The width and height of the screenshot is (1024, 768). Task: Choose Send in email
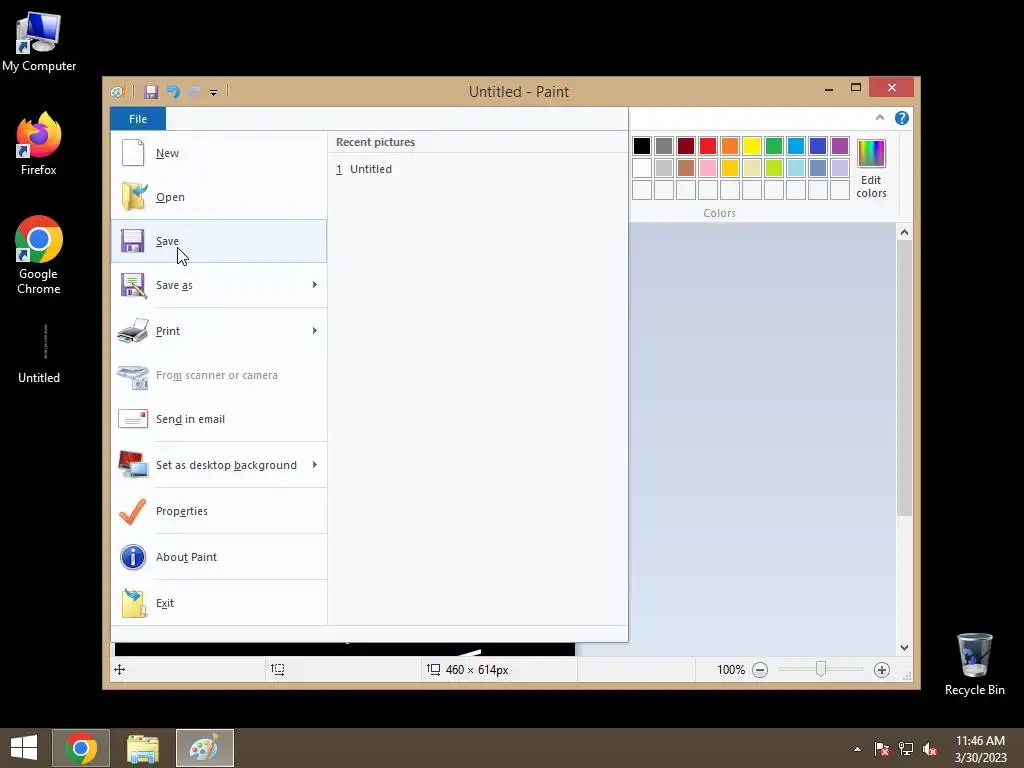219,419
